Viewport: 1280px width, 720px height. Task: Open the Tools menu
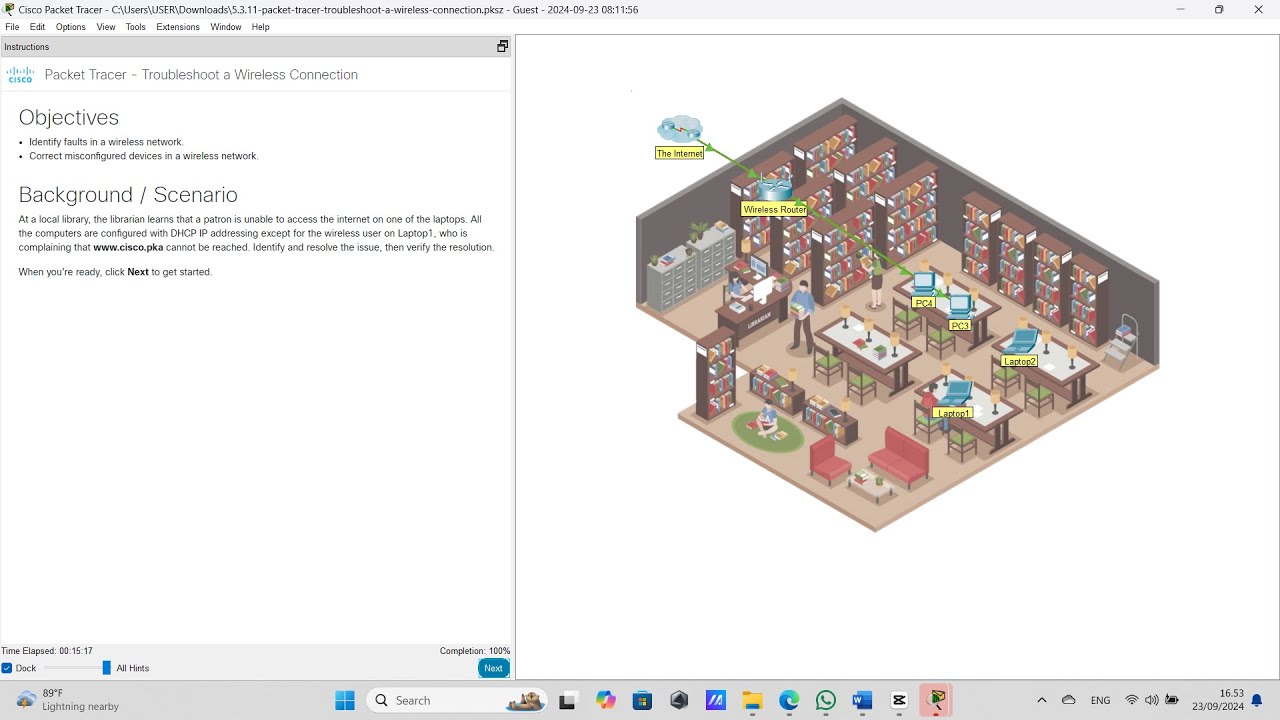pyautogui.click(x=136, y=27)
